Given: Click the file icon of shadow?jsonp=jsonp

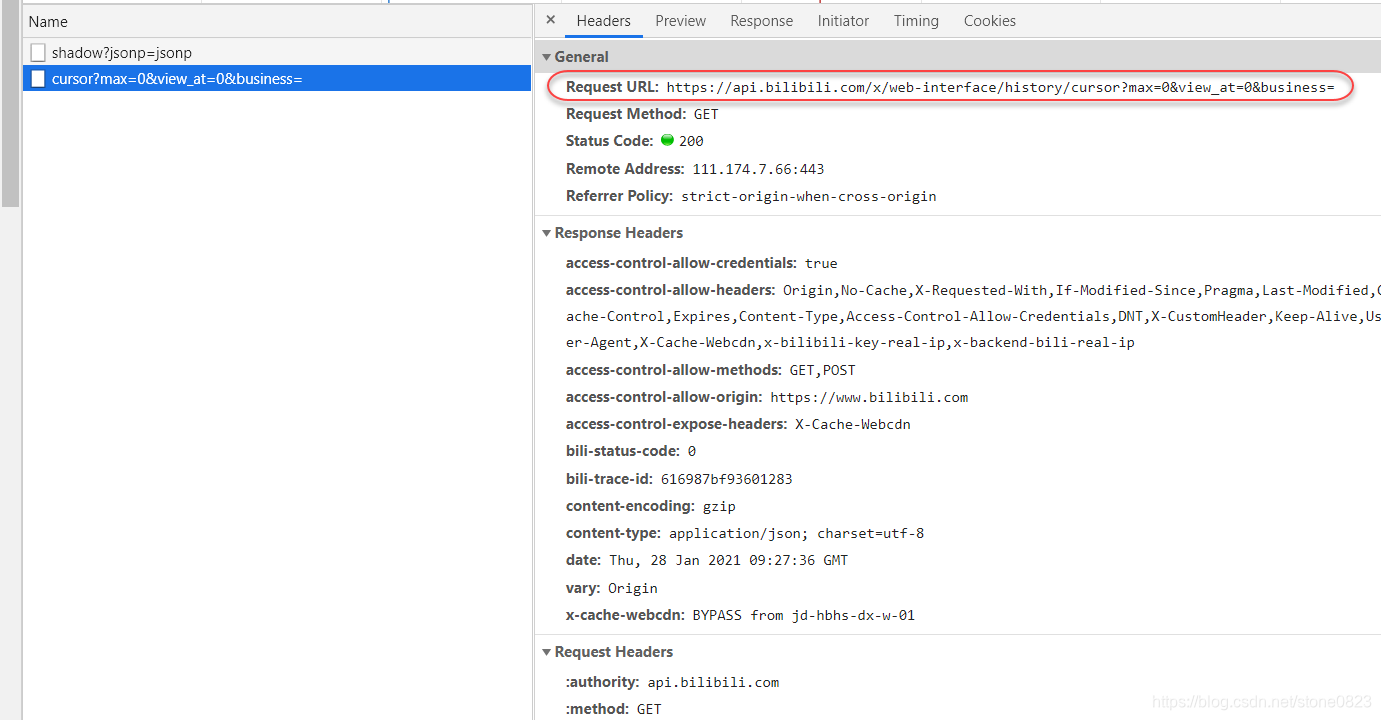Looking at the screenshot, I should coord(38,52).
